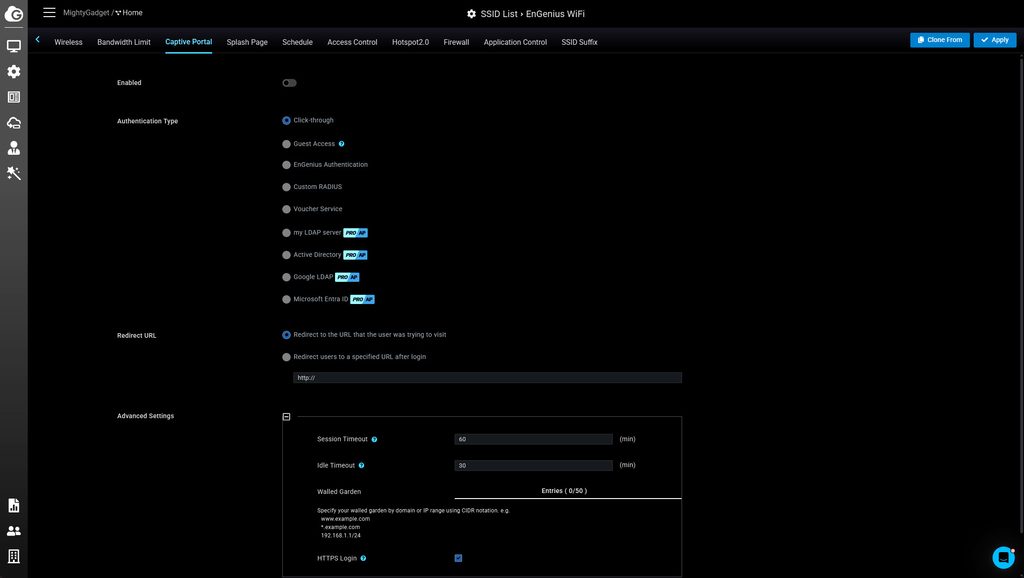This screenshot has width=1024, height=578.
Task: Show Session Timeout help icon
Action: tap(374, 440)
